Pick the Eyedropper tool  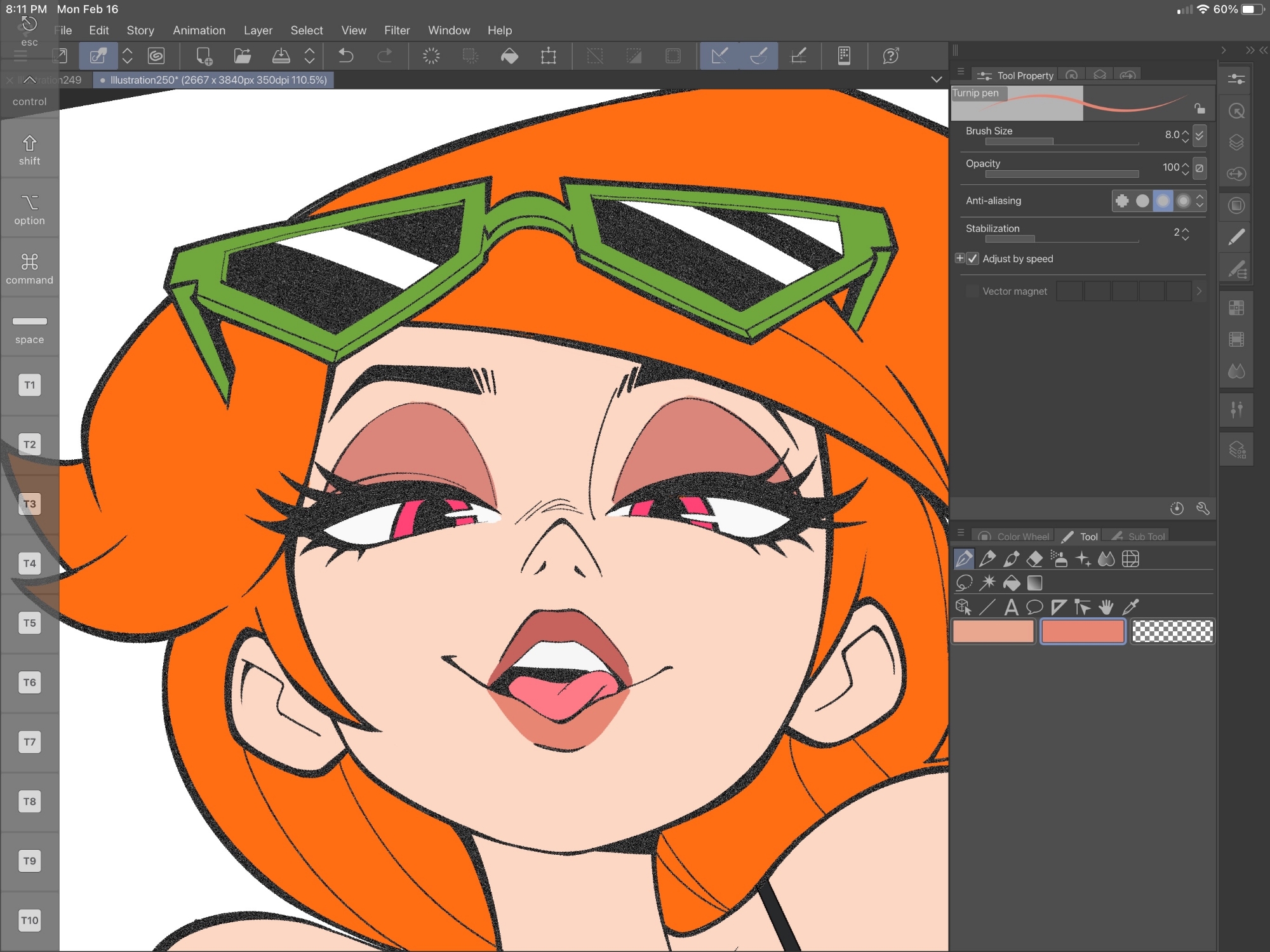[x=1131, y=607]
